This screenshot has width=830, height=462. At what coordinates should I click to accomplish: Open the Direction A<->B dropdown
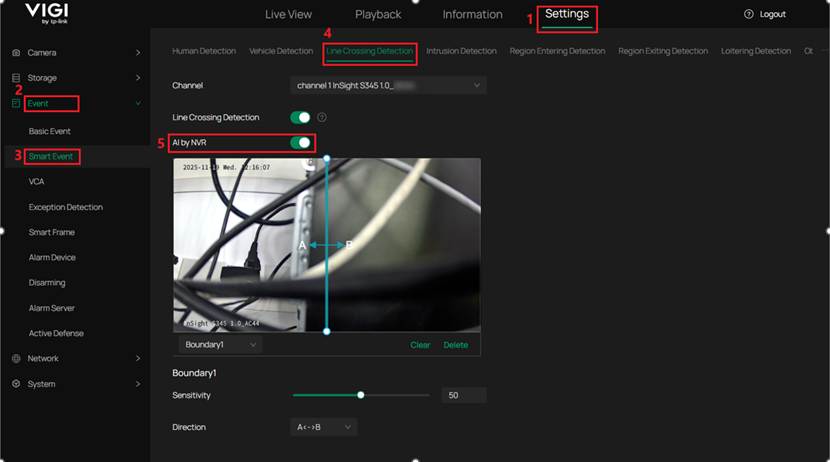click(x=324, y=427)
